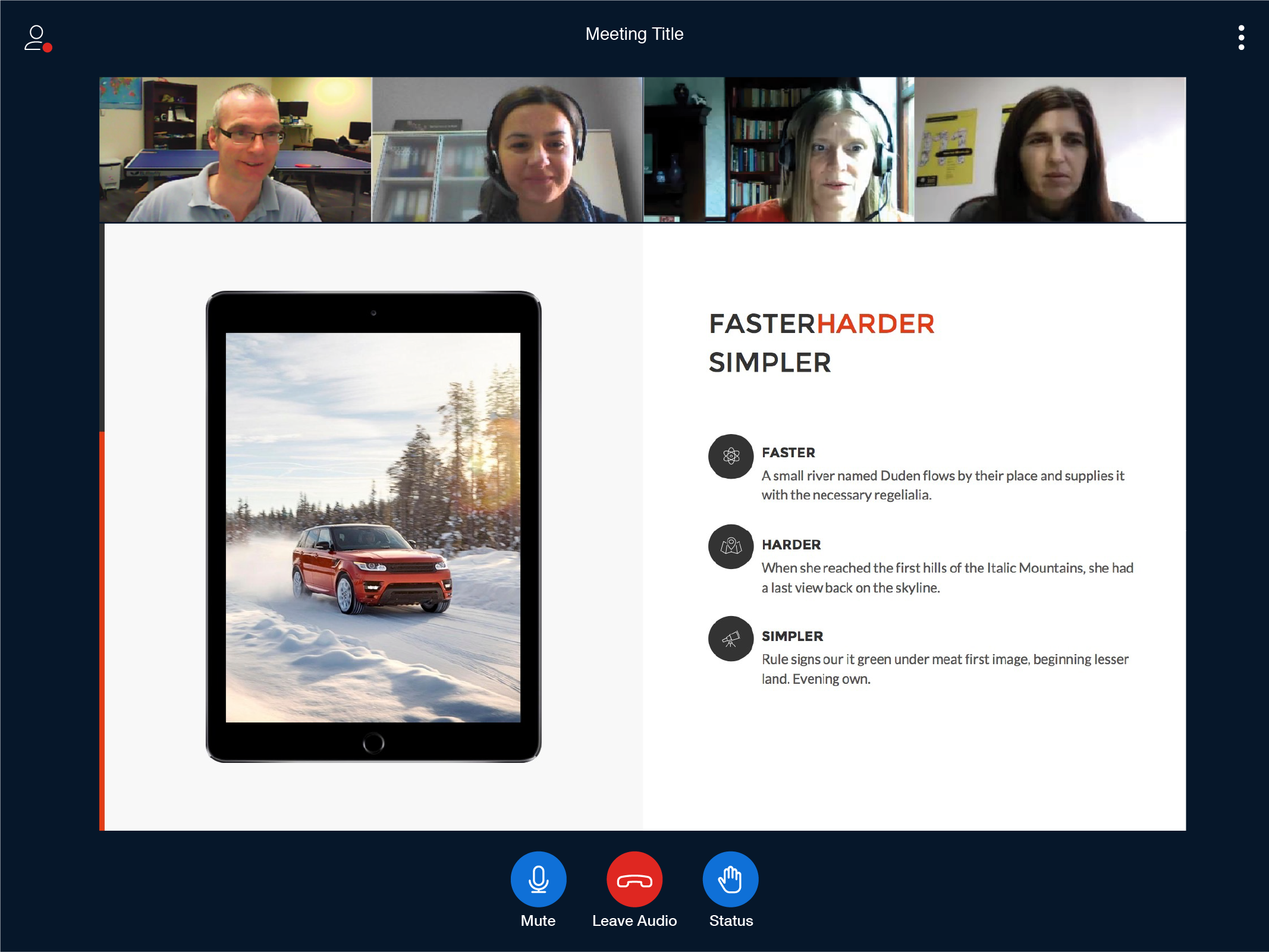Click the Meeting Title text
The height and width of the screenshot is (952, 1269).
pyautogui.click(x=634, y=34)
